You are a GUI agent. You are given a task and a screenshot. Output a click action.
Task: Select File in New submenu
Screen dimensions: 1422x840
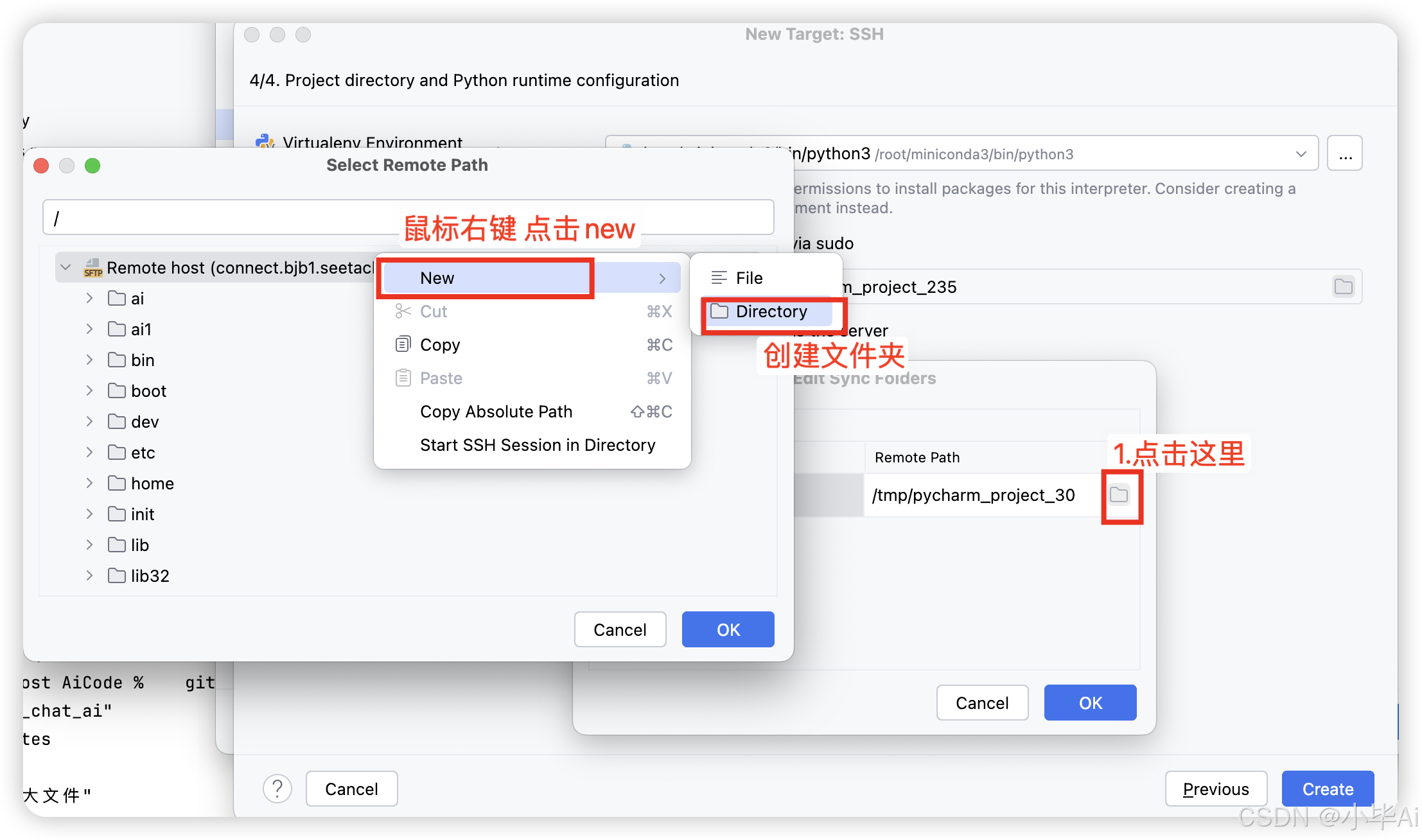(749, 278)
